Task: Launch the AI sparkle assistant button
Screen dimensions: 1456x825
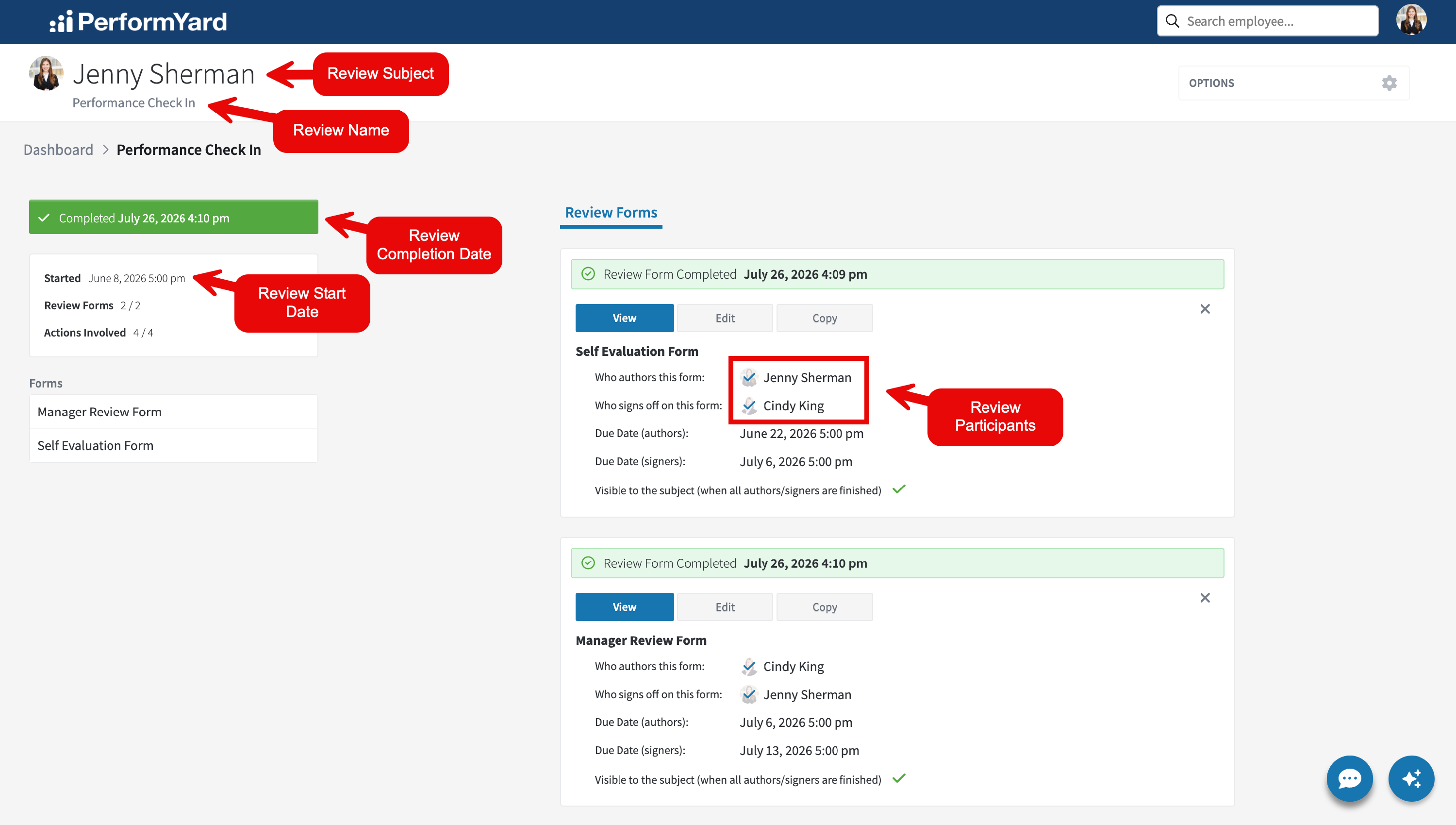Action: pyautogui.click(x=1411, y=778)
